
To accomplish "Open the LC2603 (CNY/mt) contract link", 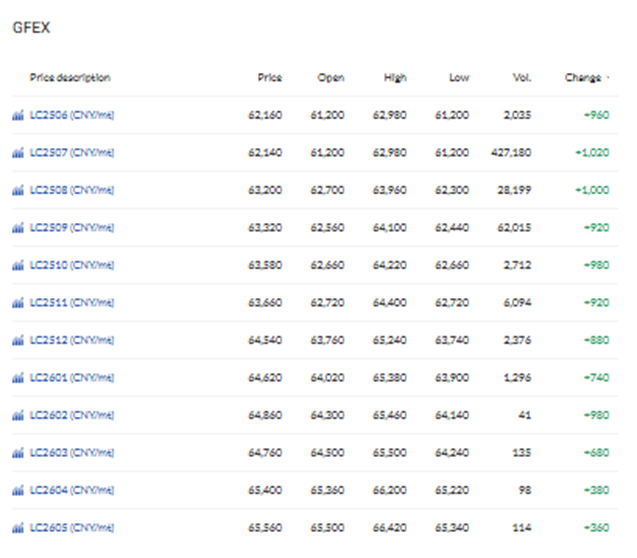I will click(72, 452).
